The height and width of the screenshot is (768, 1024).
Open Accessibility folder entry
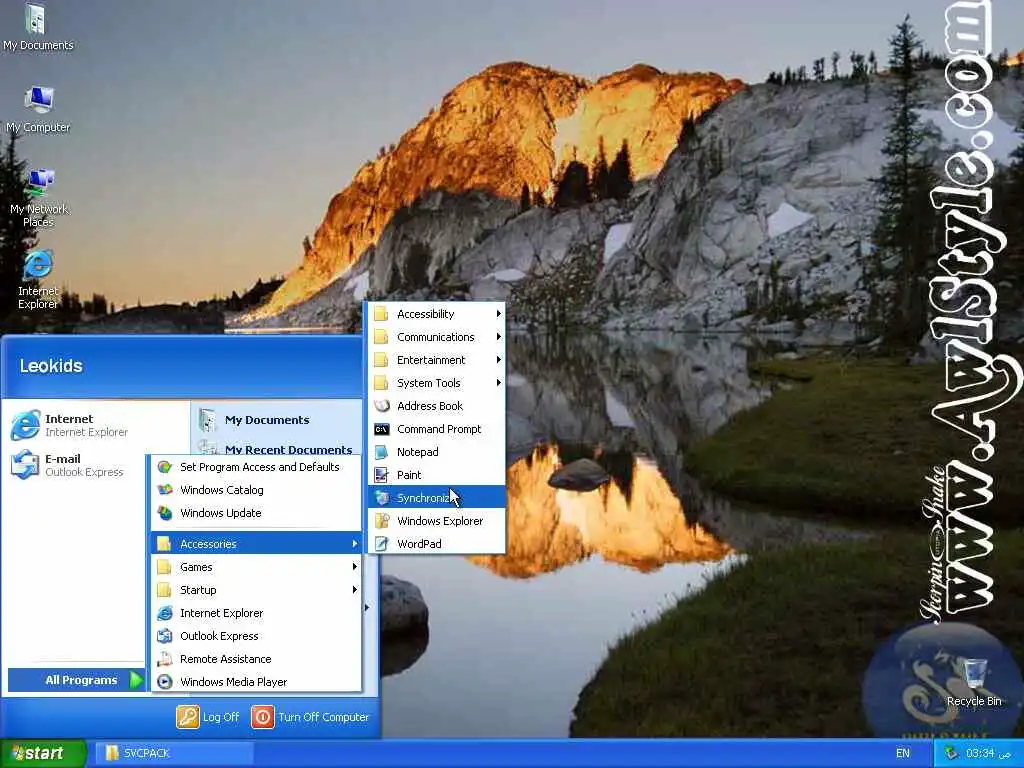[x=437, y=314]
